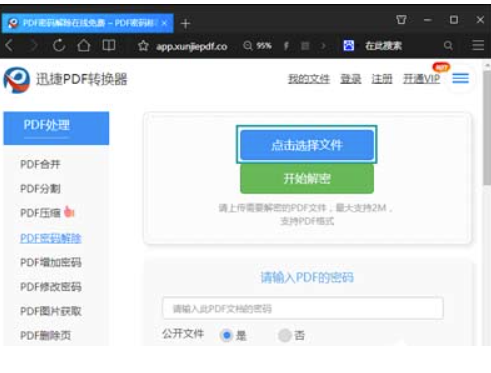Select the 否 radio button
The width and height of the screenshot is (491, 373).
[x=284, y=335]
